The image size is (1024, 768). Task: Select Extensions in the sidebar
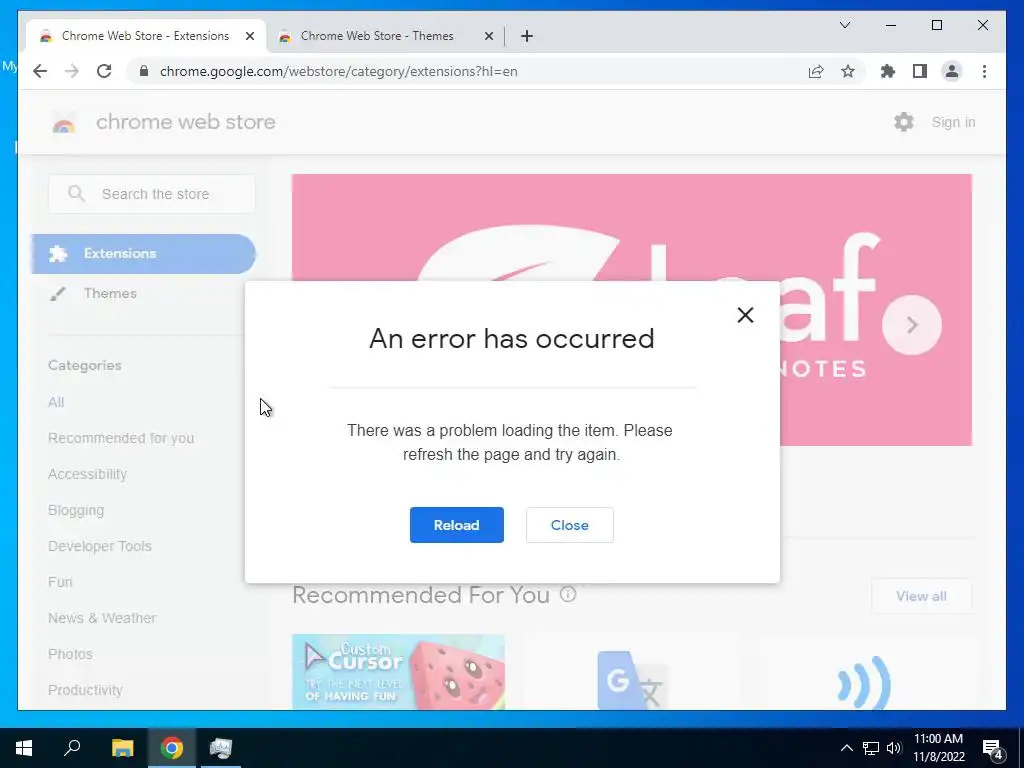point(143,253)
